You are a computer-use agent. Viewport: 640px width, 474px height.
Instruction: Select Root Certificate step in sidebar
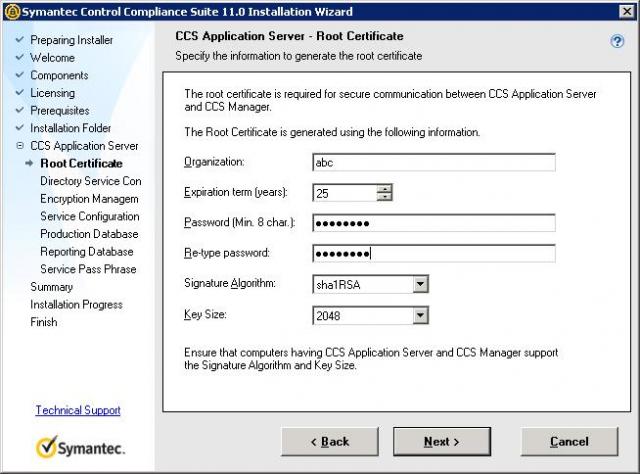point(82,163)
